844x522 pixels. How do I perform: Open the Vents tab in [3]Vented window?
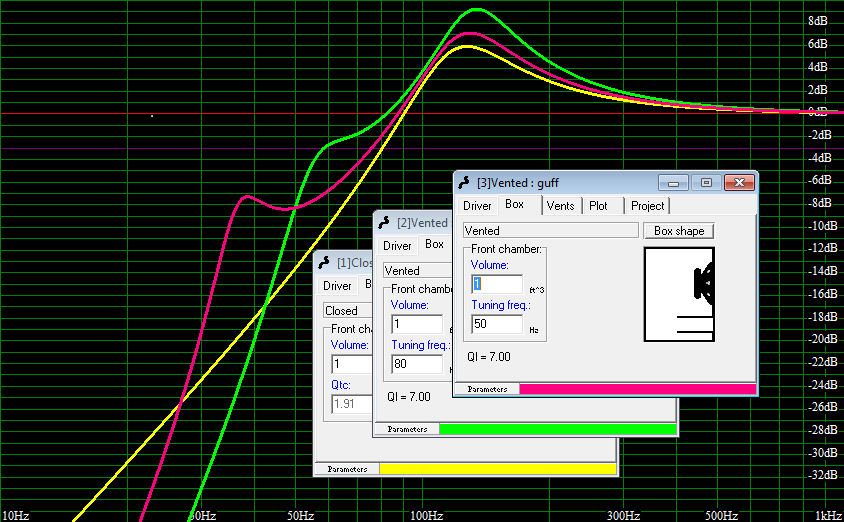560,206
